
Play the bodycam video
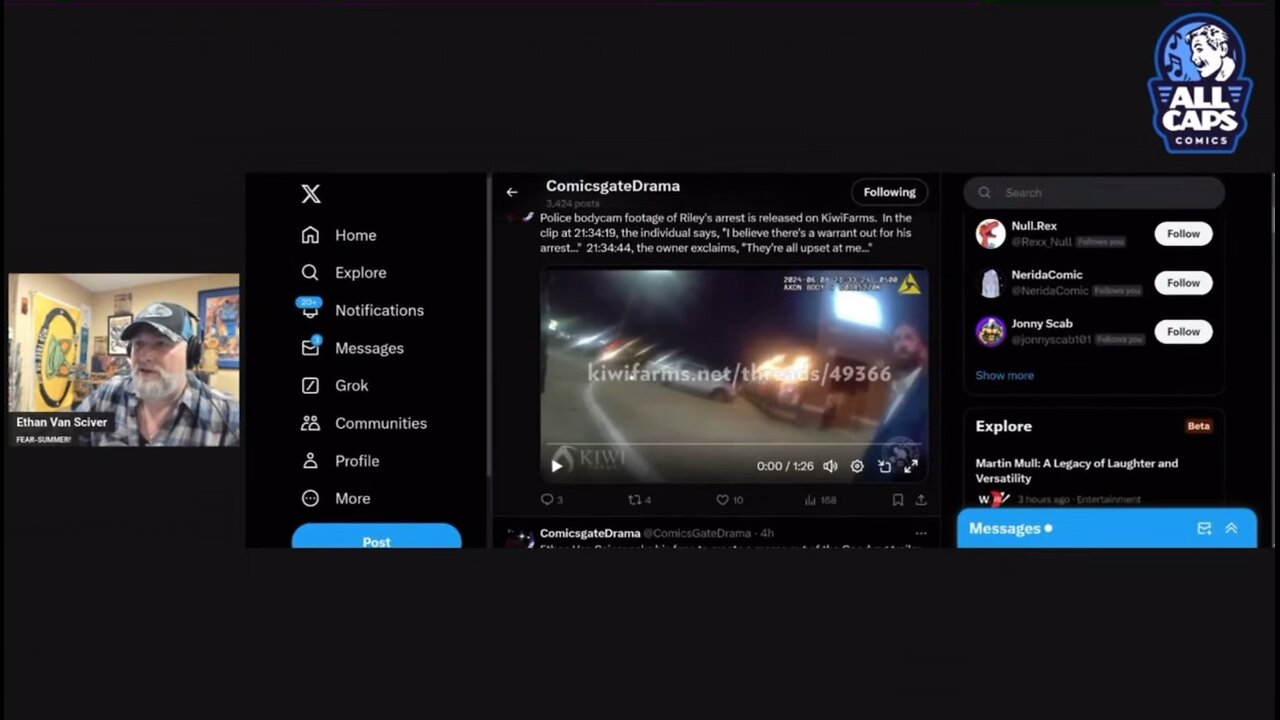pyautogui.click(x=557, y=466)
